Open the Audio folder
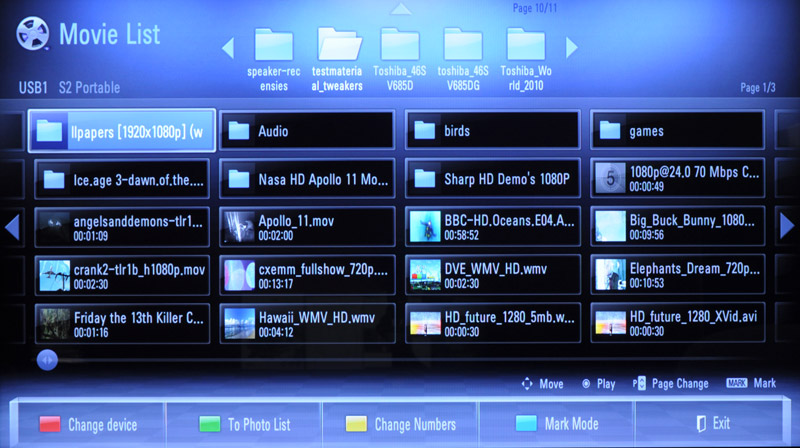This screenshot has width=800, height=448. pos(307,131)
